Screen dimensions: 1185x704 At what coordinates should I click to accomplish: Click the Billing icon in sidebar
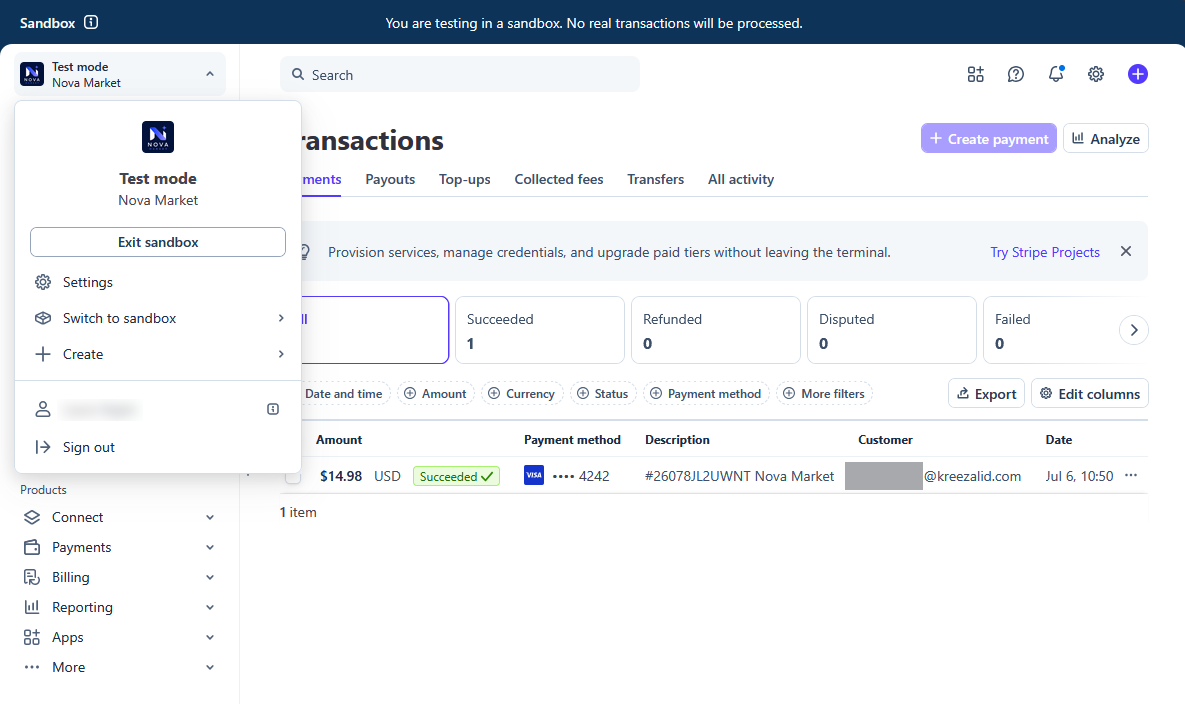[32, 577]
